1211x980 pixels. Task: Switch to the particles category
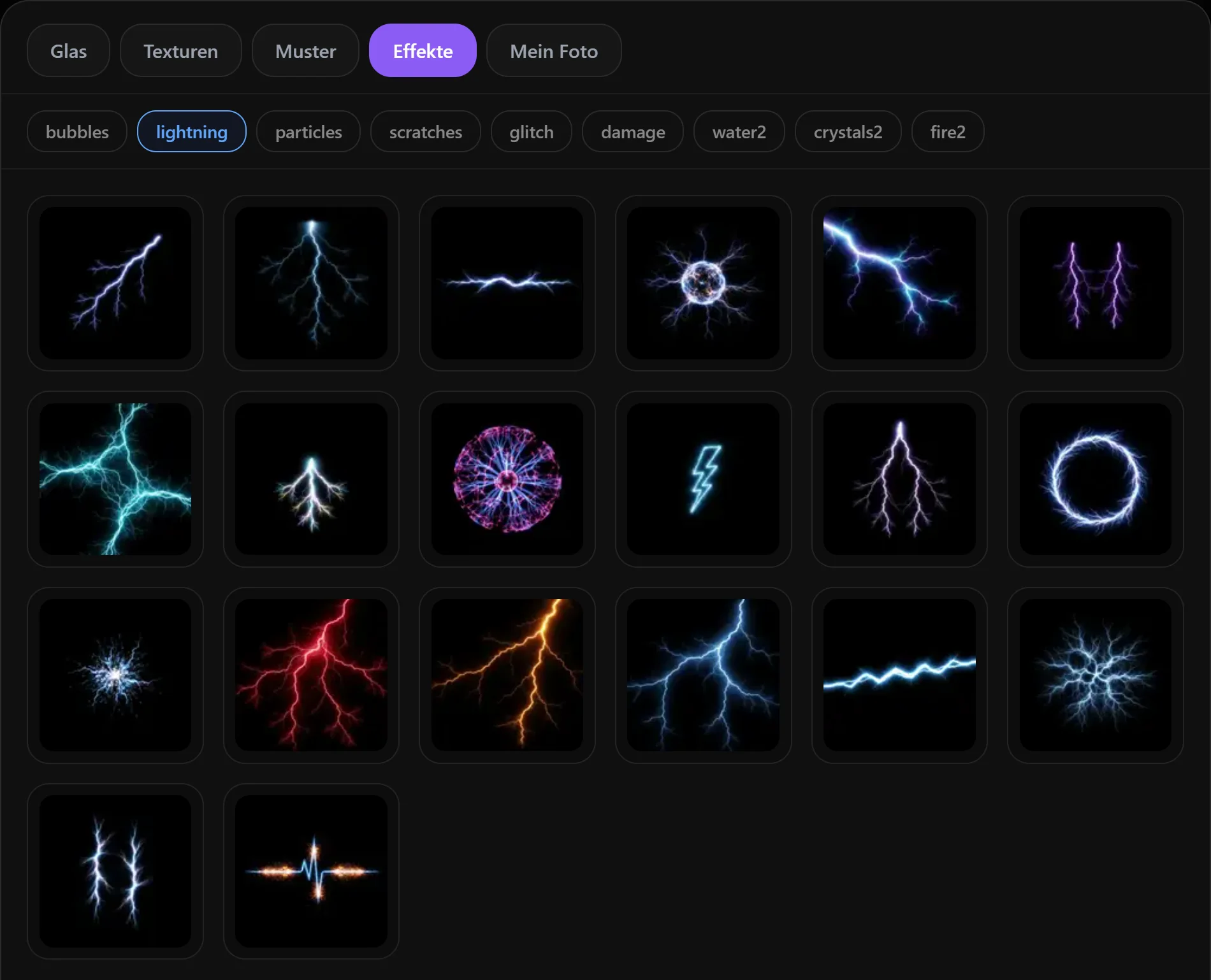point(308,132)
